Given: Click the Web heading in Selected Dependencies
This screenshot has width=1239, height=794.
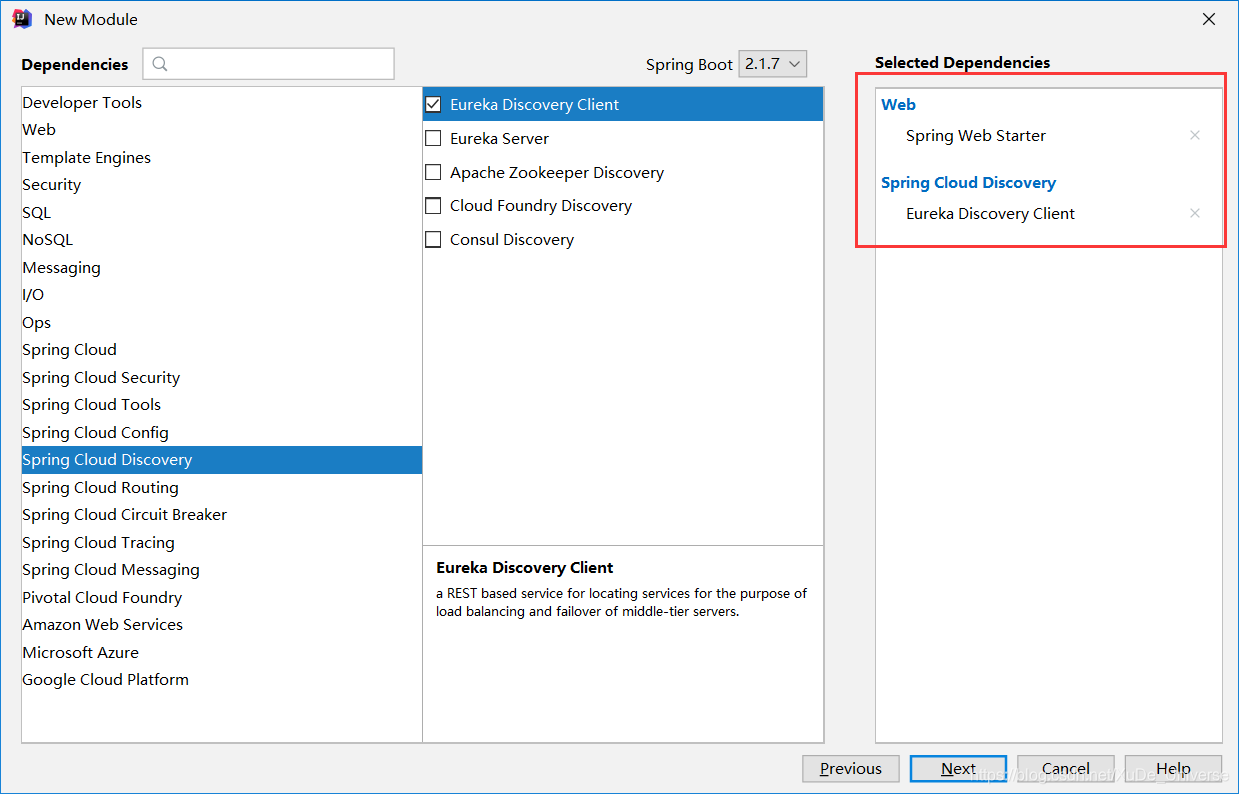Looking at the screenshot, I should (x=898, y=104).
